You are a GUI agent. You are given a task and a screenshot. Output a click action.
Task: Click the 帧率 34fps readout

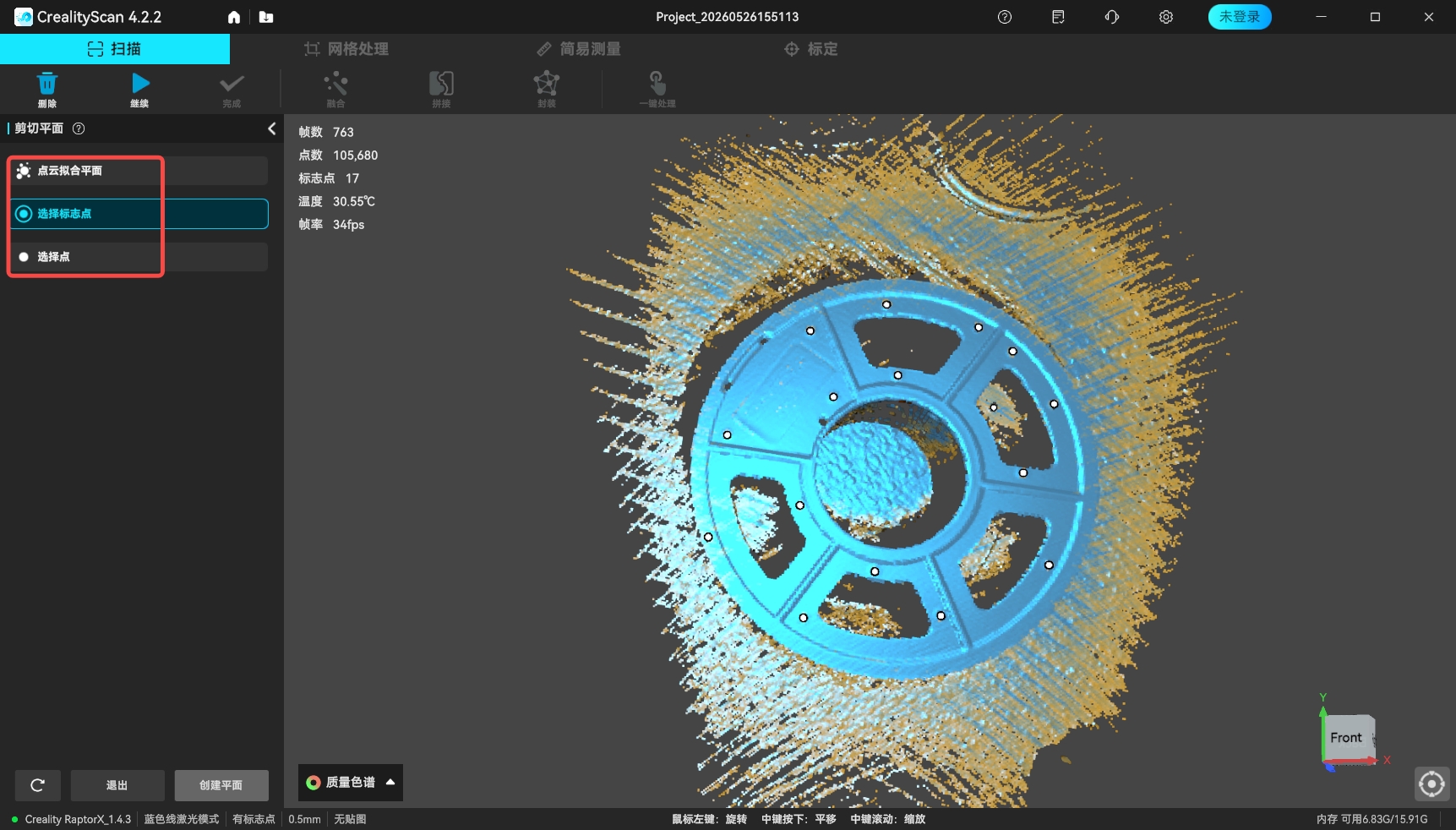click(x=331, y=225)
